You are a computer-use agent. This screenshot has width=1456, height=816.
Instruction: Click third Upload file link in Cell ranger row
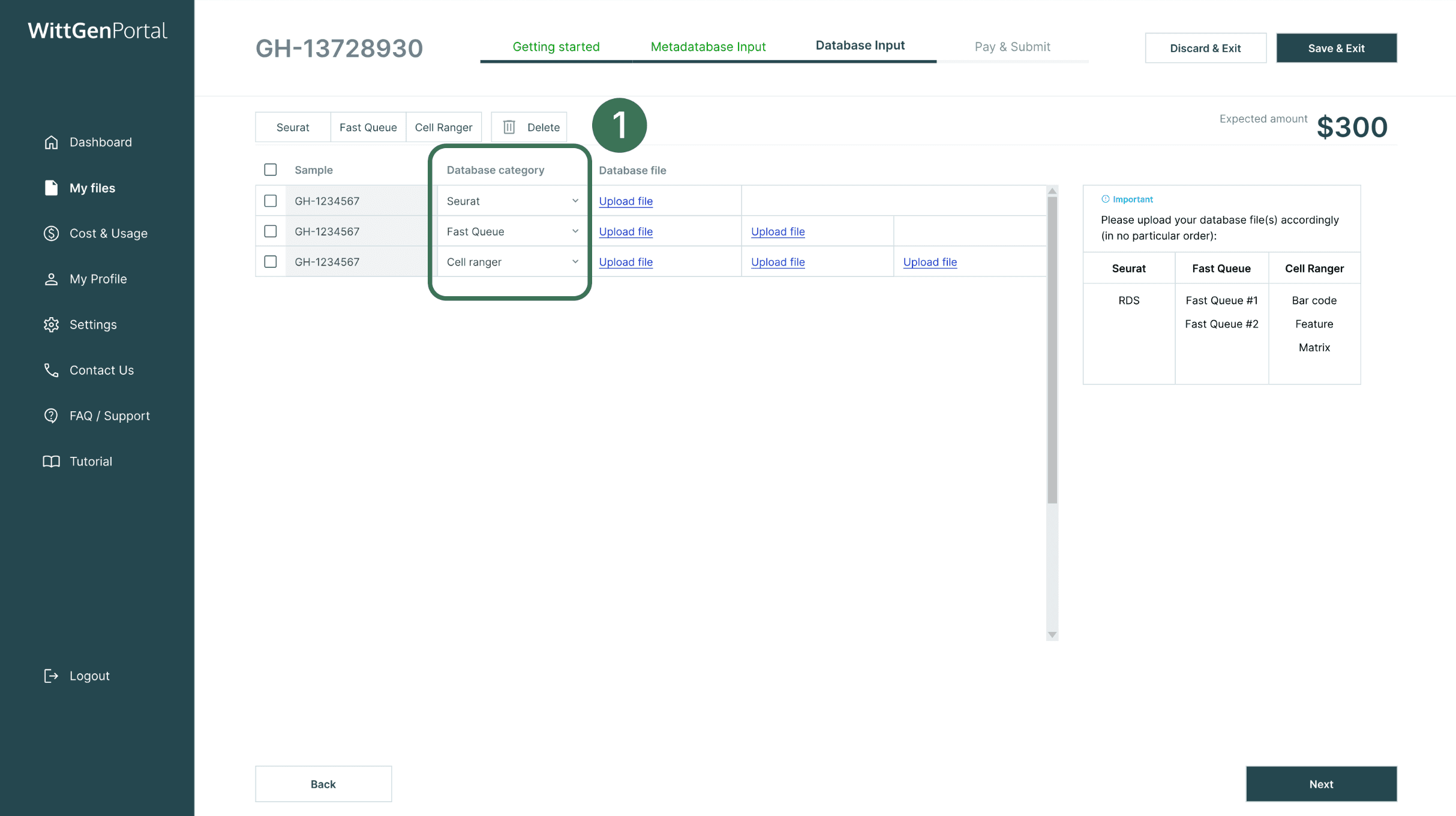930,262
